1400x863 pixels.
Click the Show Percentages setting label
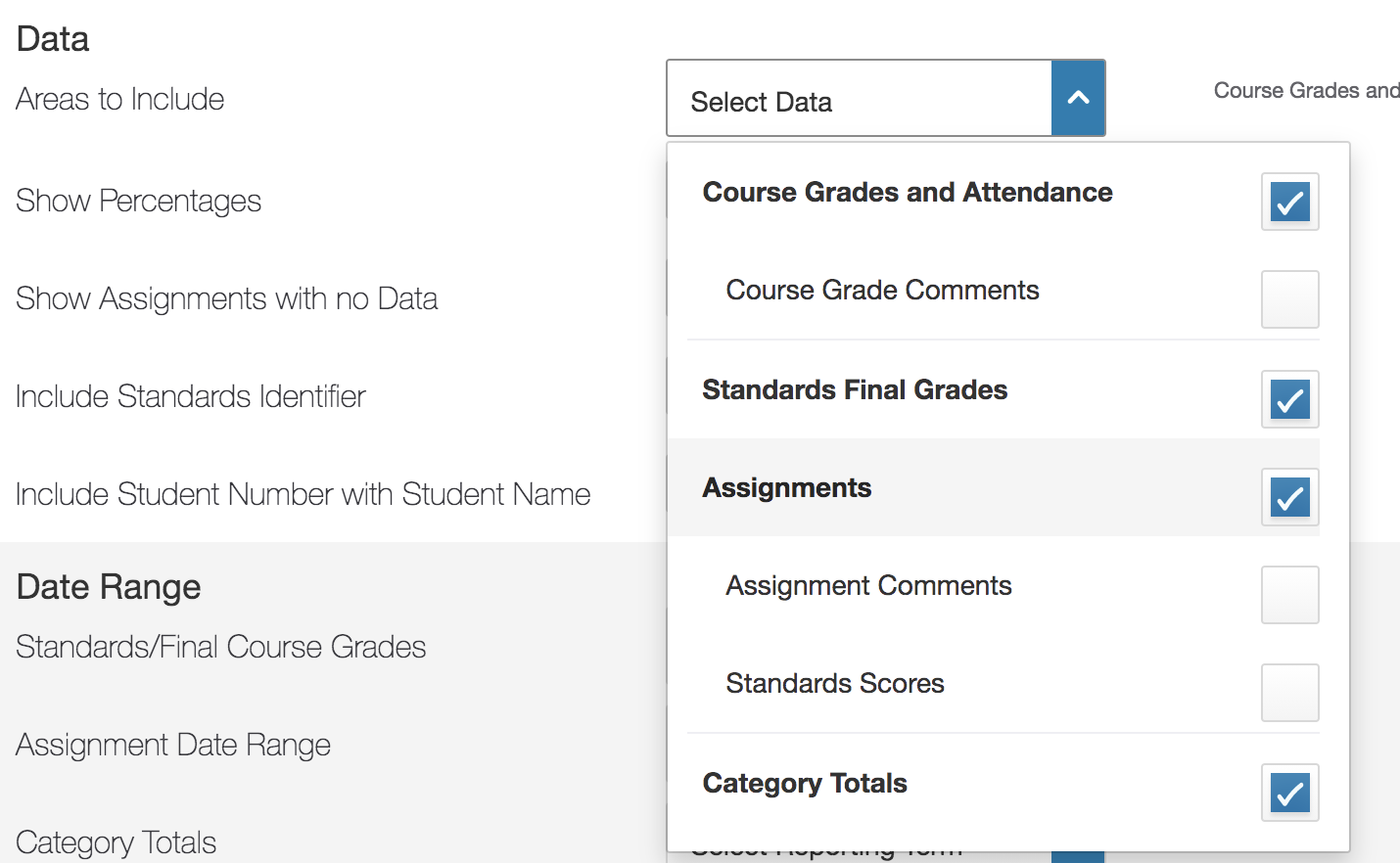coord(138,202)
